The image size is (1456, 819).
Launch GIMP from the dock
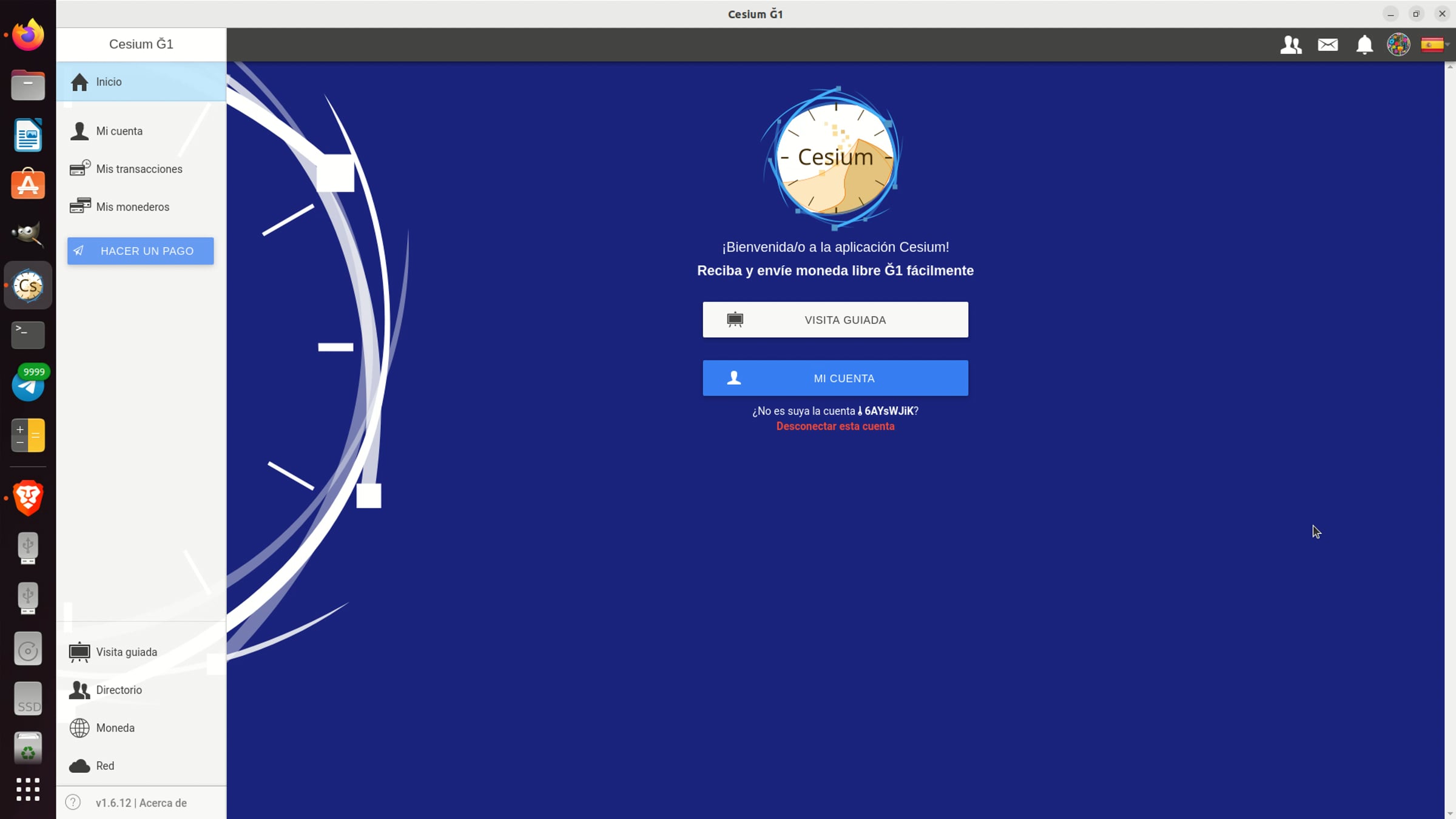tap(28, 234)
